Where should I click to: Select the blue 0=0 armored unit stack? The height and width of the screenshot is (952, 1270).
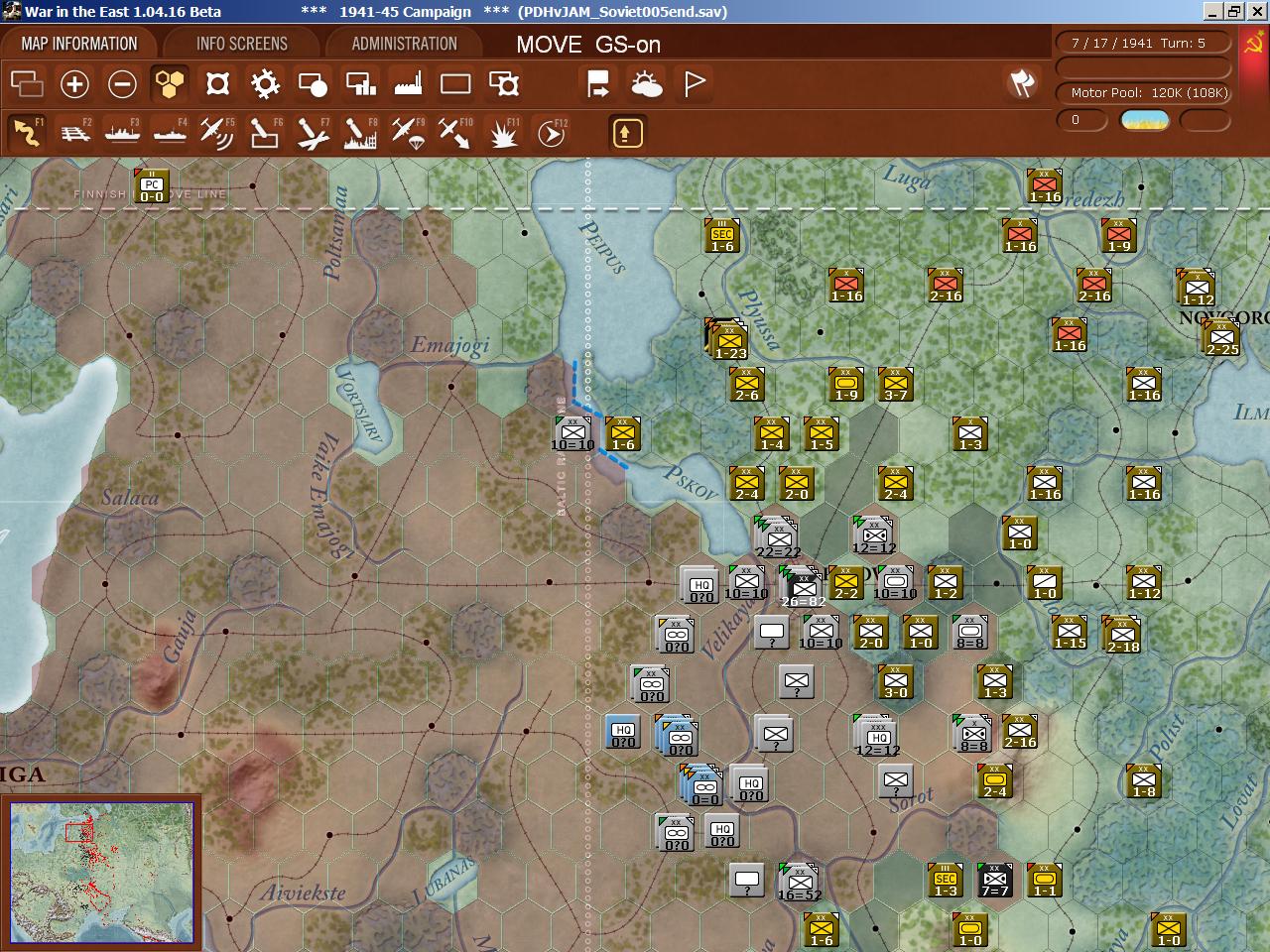point(703,784)
